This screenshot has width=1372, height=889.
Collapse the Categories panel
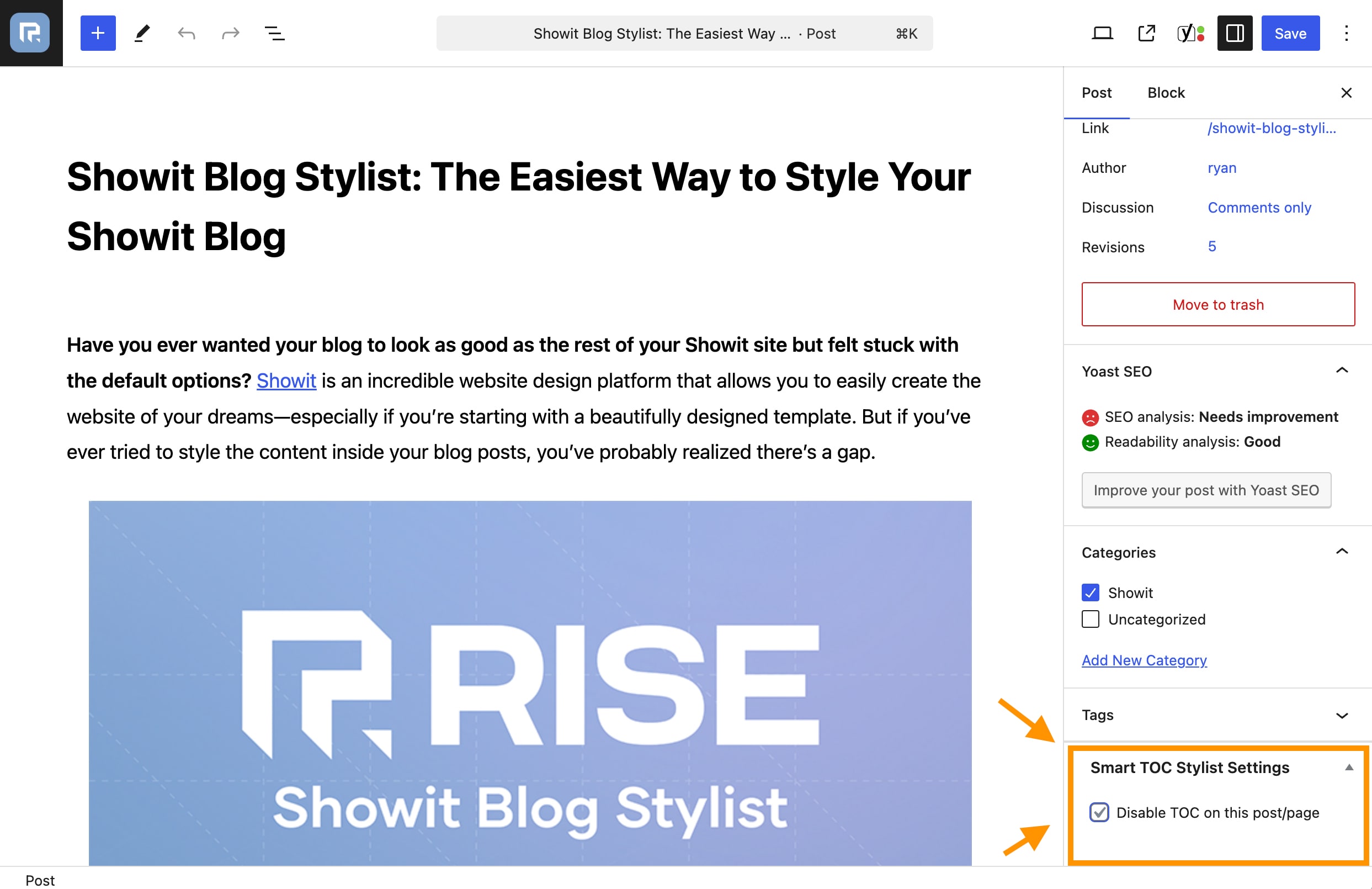click(x=1342, y=552)
